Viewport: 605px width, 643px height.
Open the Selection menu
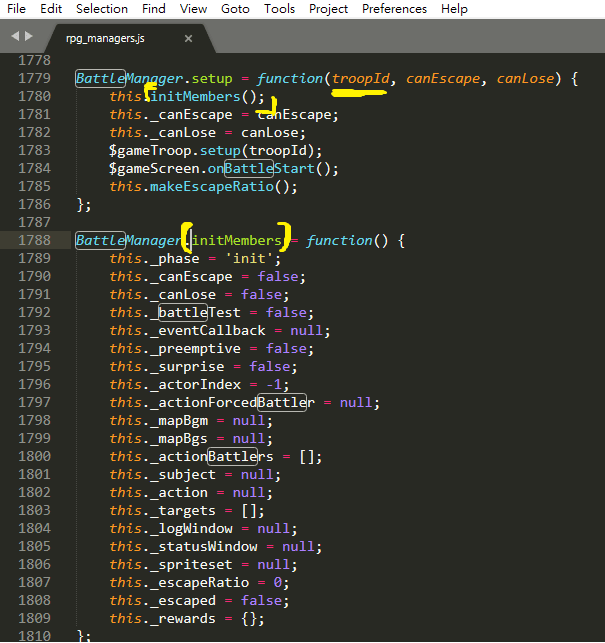pyautogui.click(x=102, y=9)
